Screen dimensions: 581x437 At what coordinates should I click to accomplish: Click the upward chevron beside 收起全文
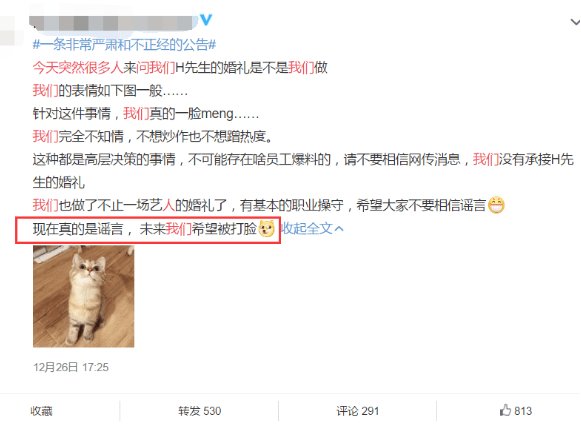click(x=339, y=229)
